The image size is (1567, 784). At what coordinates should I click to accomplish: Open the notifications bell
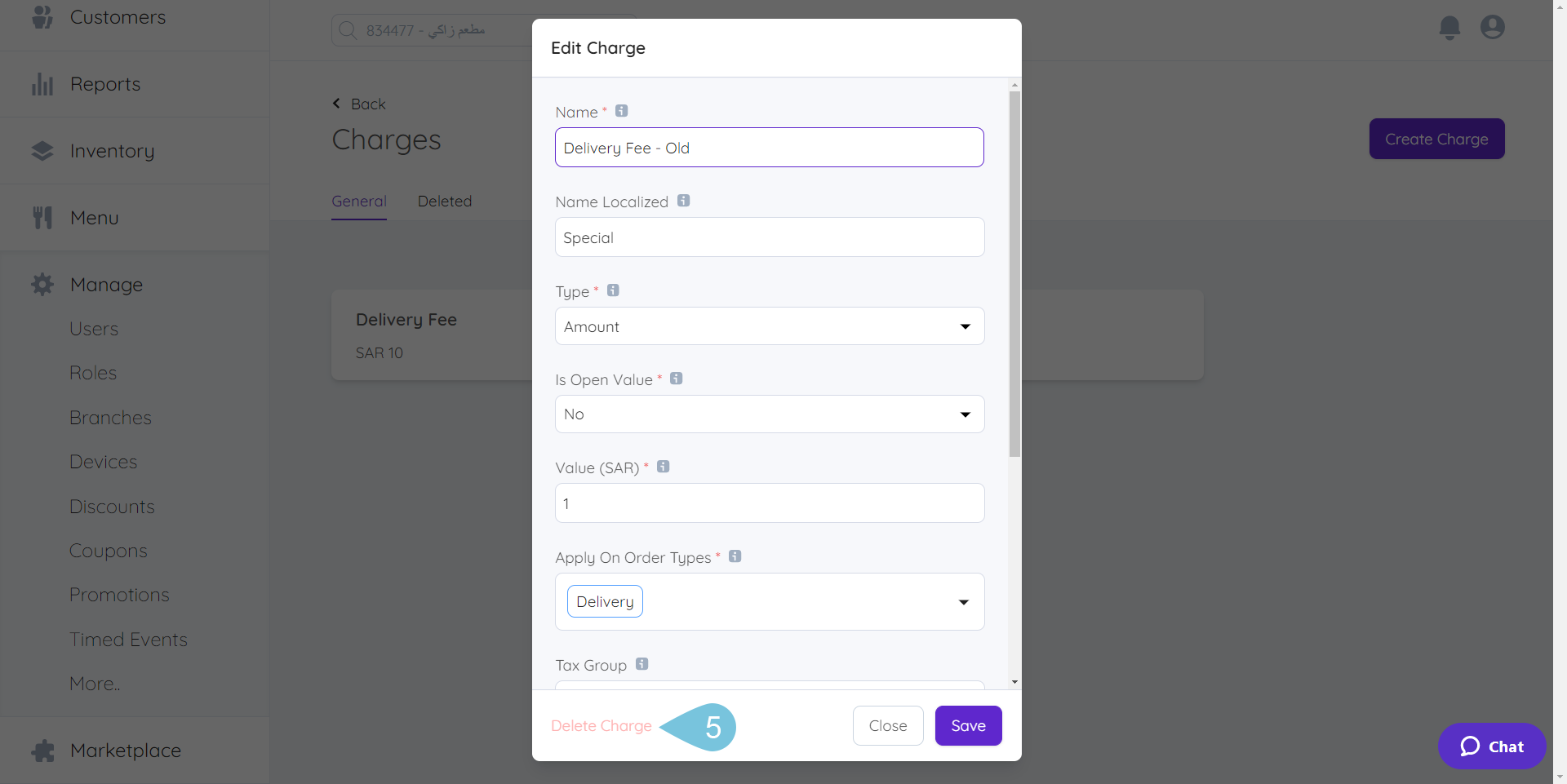1449,28
